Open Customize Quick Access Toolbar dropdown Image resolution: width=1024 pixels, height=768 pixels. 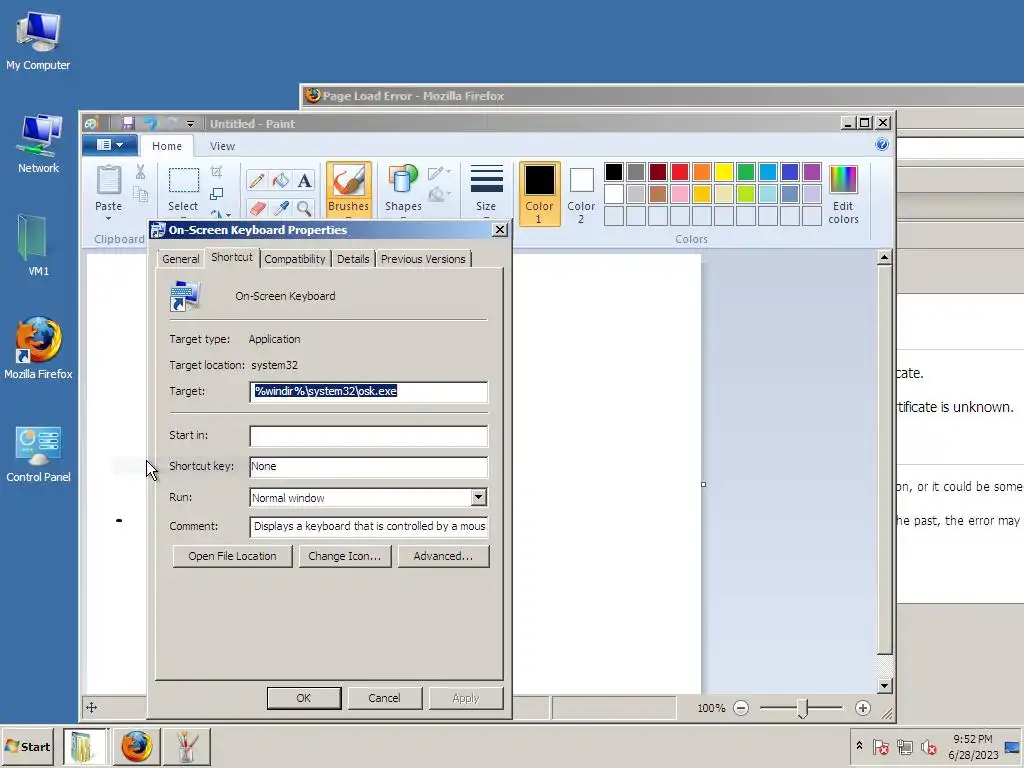pos(190,123)
